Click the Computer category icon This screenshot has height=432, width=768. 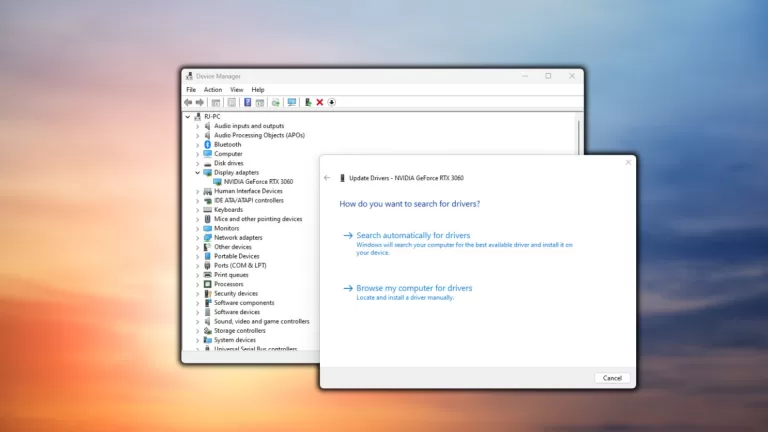tap(208, 154)
